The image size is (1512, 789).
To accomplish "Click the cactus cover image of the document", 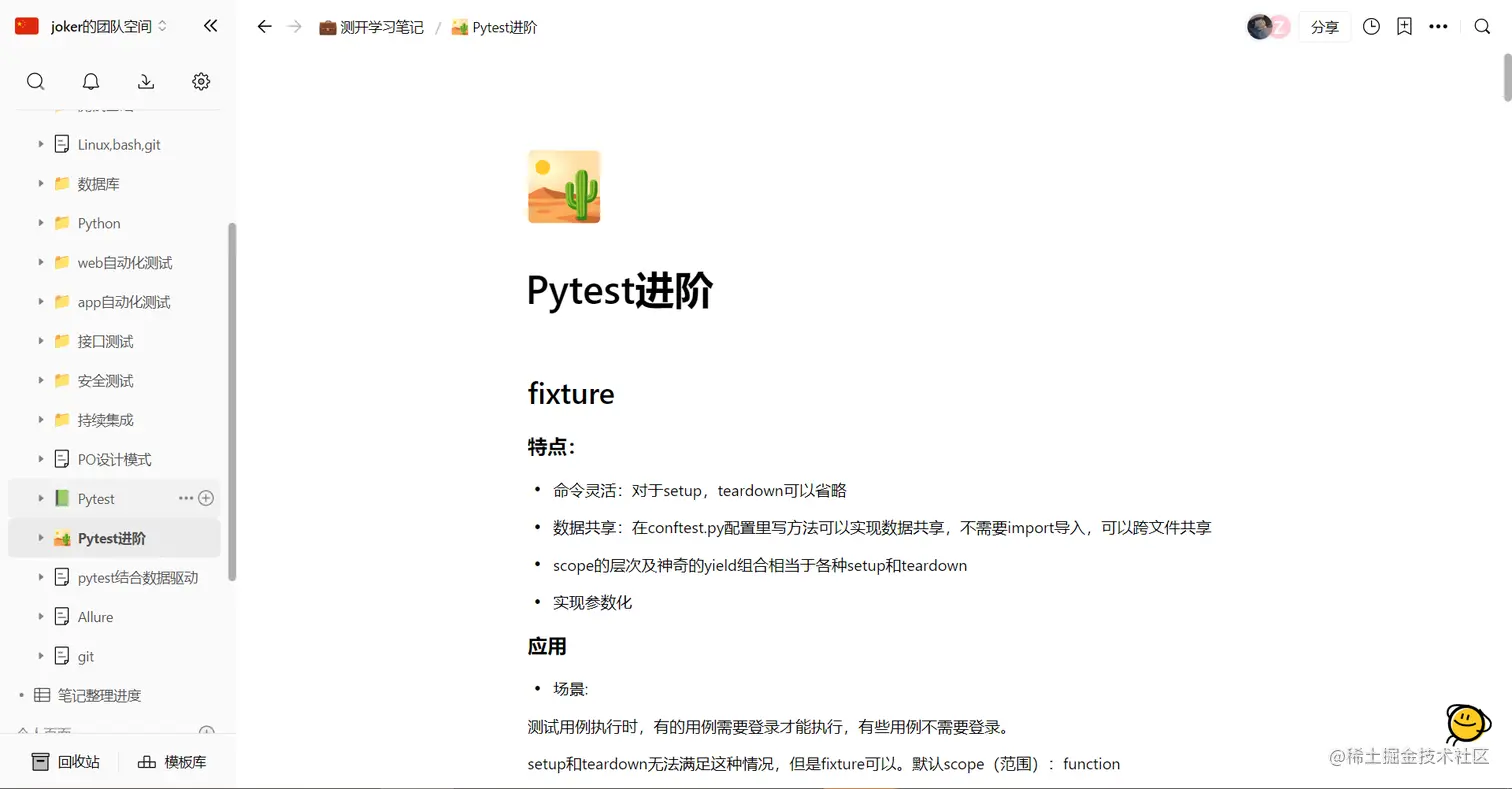I will pyautogui.click(x=563, y=186).
